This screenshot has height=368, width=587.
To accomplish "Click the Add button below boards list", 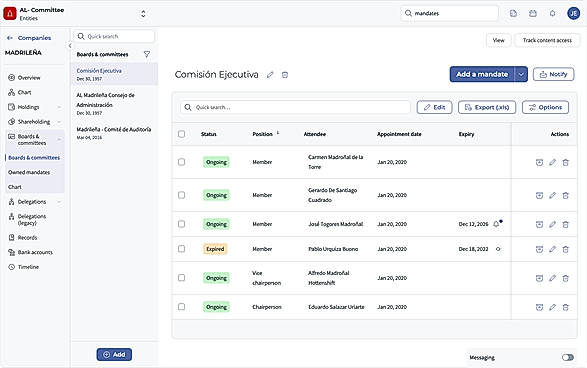I will [114, 355].
